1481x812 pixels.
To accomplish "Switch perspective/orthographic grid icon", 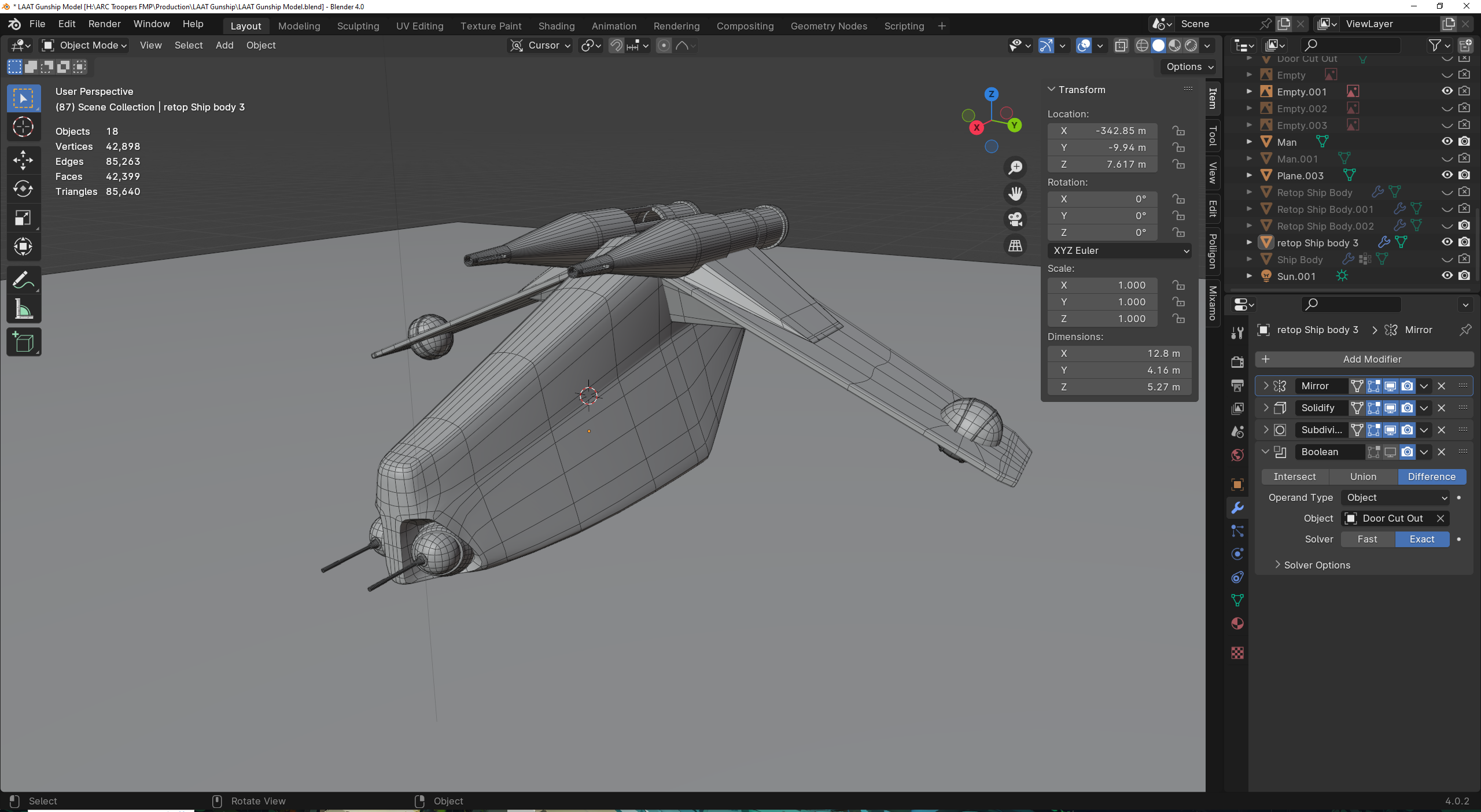I will pos(1015,246).
